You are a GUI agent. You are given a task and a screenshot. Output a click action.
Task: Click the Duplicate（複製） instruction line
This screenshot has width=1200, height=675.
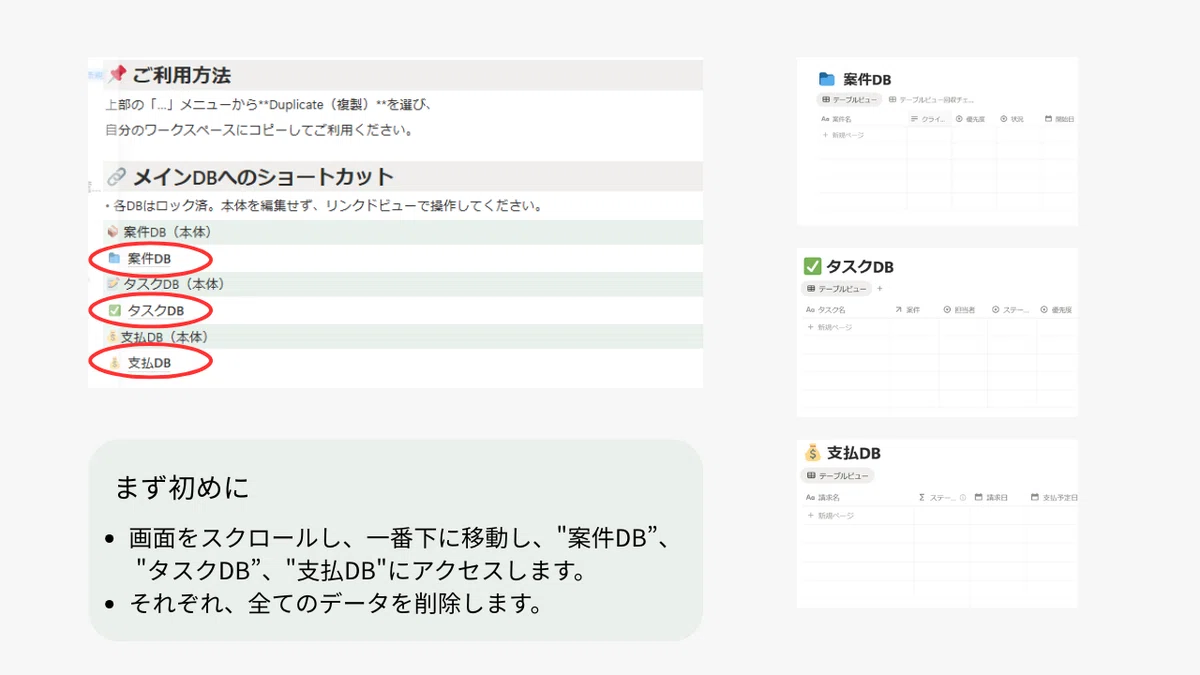click(x=268, y=104)
